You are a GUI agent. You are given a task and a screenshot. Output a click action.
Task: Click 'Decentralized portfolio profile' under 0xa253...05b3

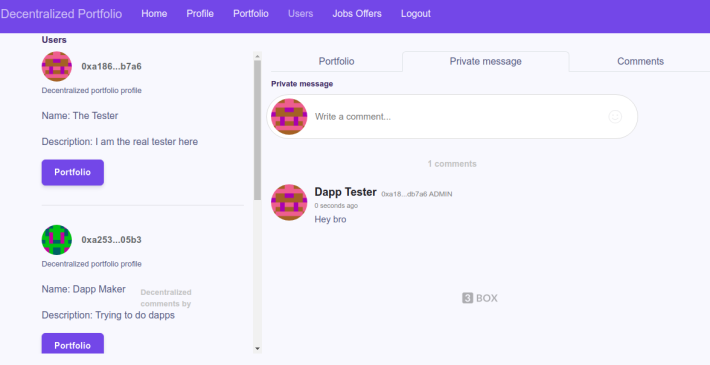91,264
